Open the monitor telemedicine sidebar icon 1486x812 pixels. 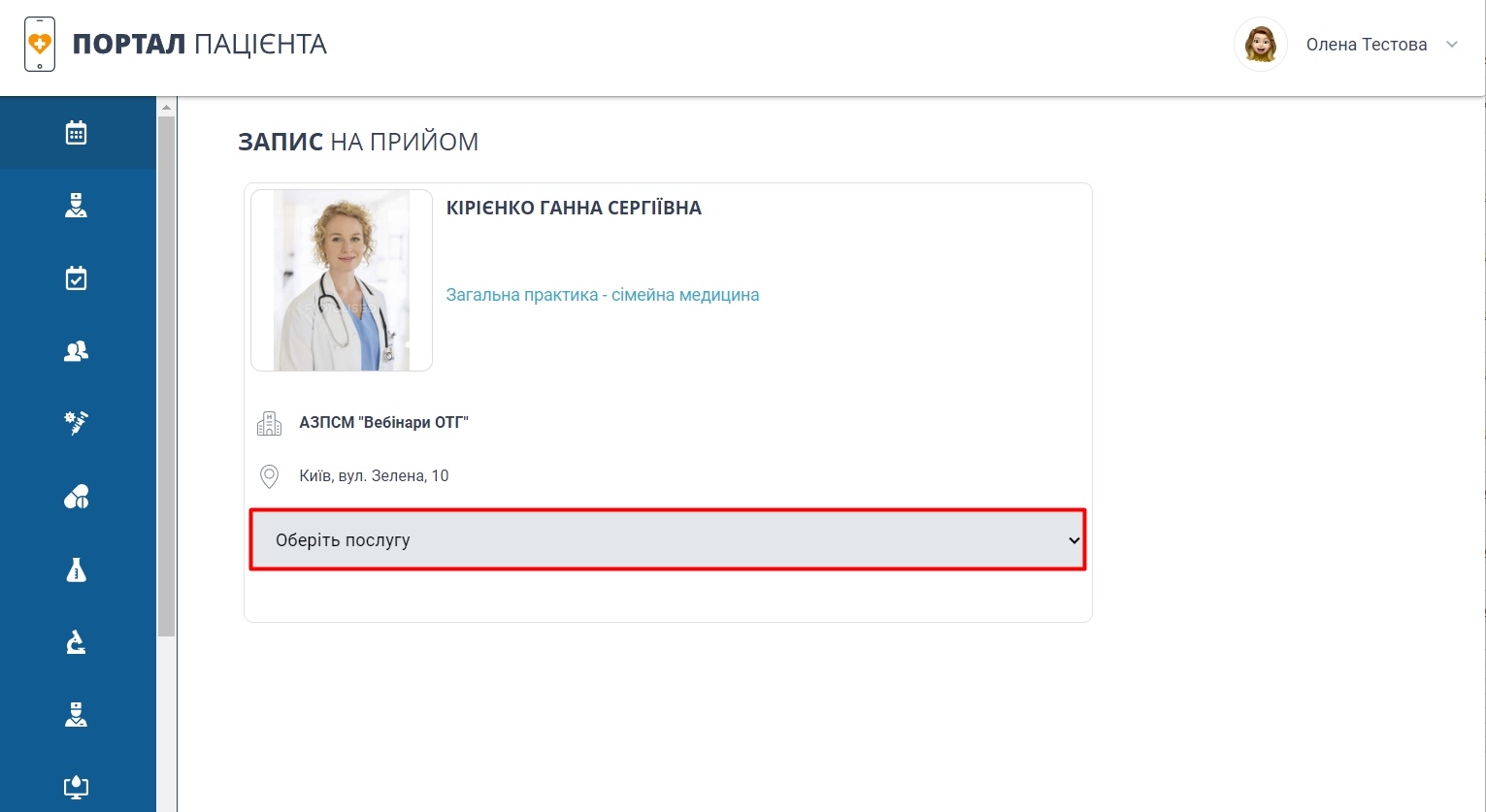tap(76, 787)
